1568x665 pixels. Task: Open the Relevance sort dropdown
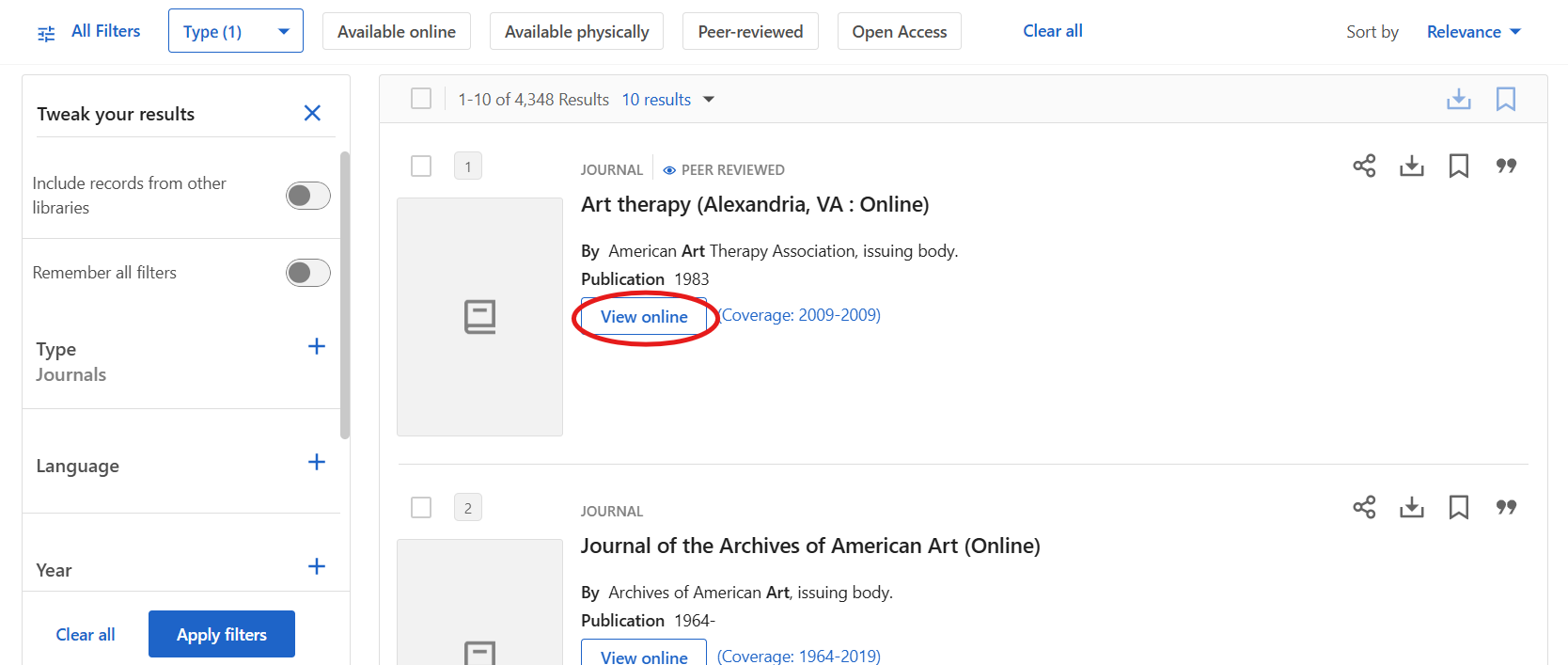coord(1473,32)
